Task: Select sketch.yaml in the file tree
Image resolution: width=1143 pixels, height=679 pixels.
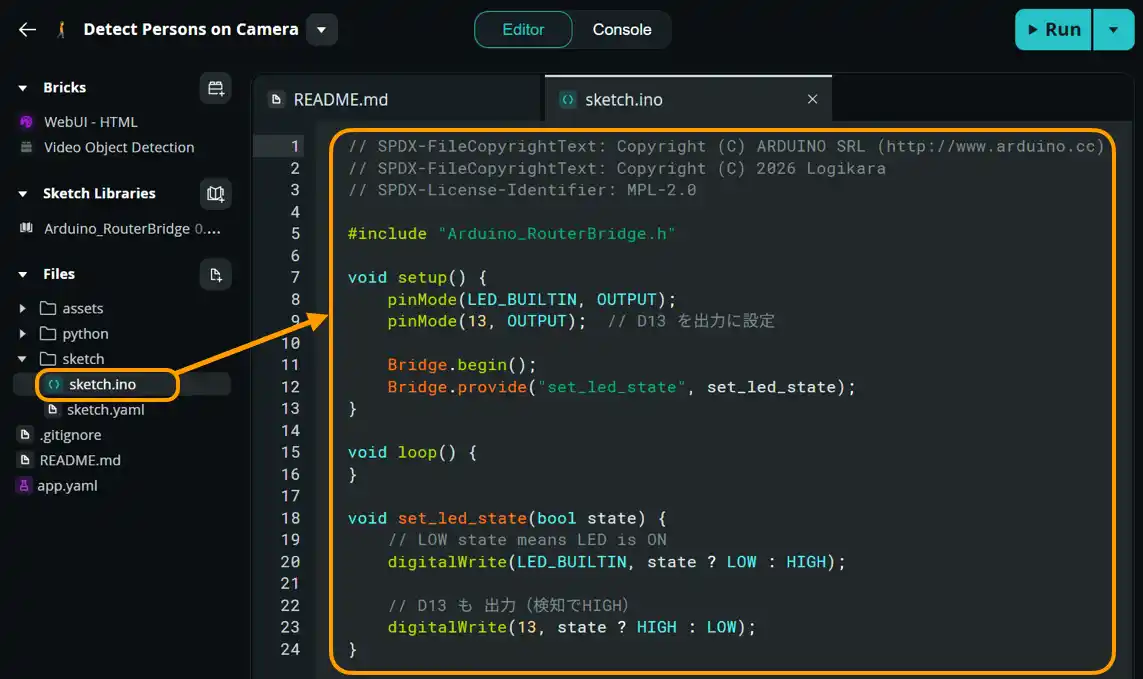Action: coord(104,409)
